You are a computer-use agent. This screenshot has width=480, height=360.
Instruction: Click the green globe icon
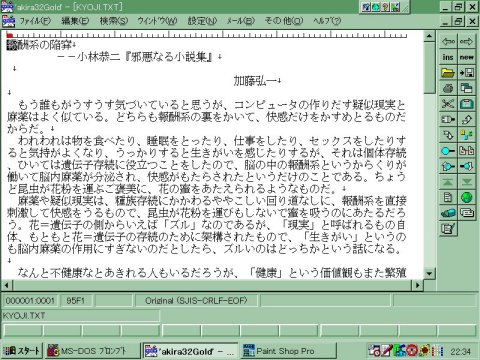point(467,198)
